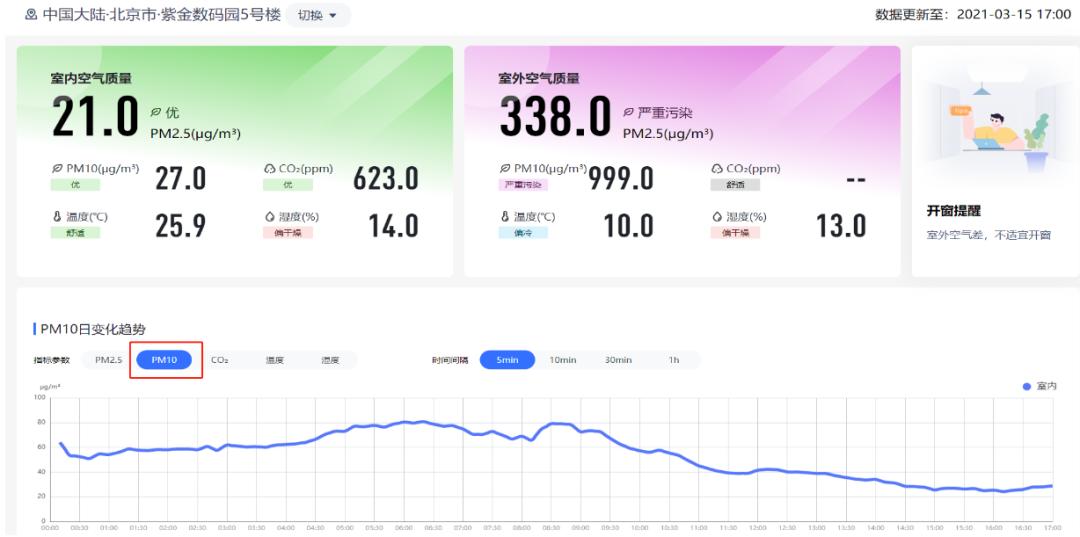This screenshot has height=537, width=1080.
Task: Click the indoor PM2.5 value 21.0
Action: pyautogui.click(x=95, y=117)
